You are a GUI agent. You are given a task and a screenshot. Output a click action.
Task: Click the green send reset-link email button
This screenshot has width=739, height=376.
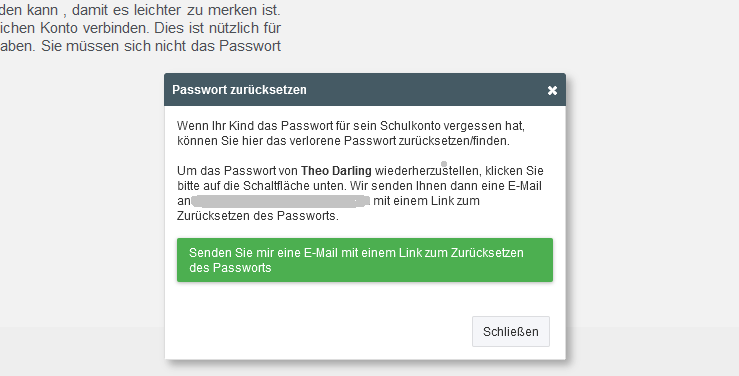[x=365, y=260]
